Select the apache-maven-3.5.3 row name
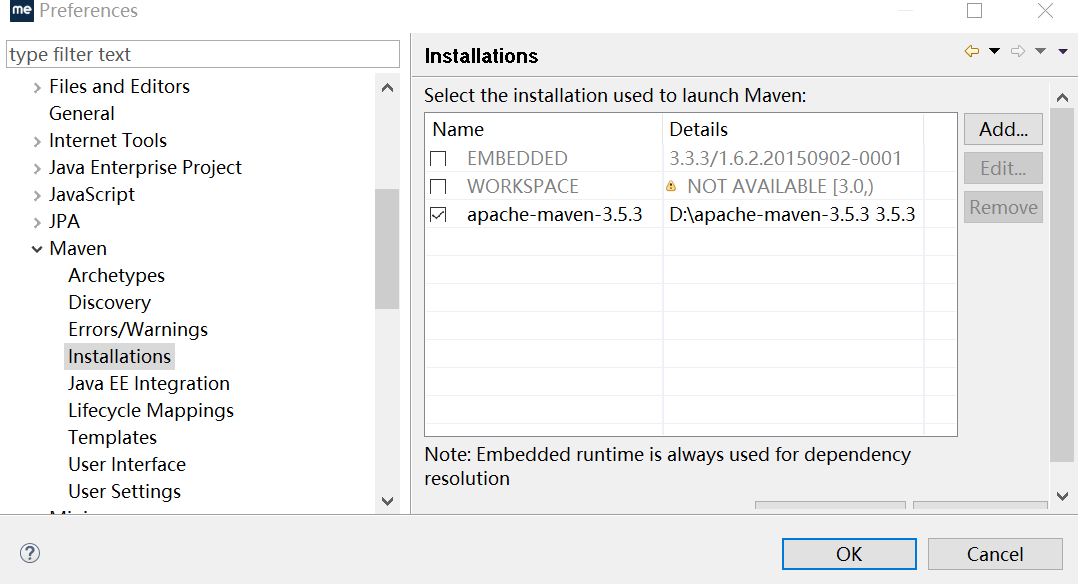The image size is (1078, 584). [554, 215]
